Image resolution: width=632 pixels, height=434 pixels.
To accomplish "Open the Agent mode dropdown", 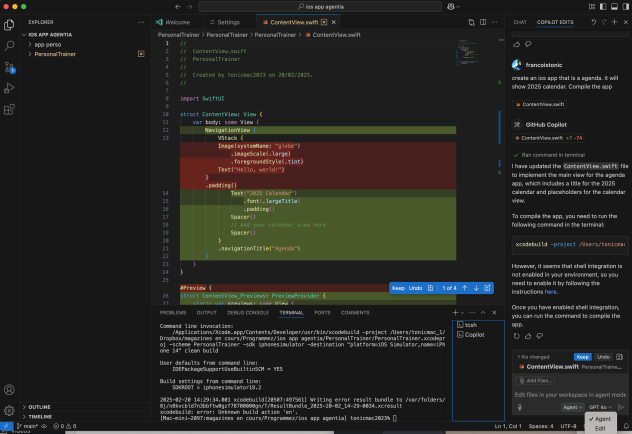I will [573, 407].
